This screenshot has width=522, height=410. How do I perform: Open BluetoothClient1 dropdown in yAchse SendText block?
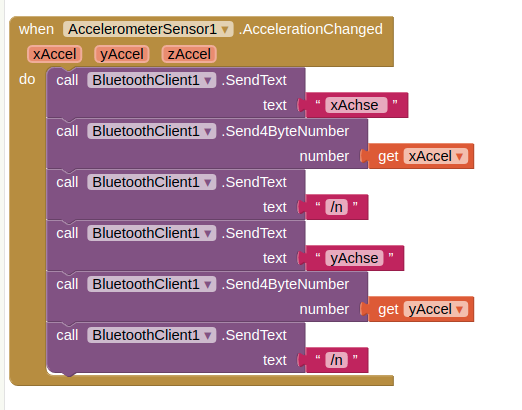coord(152,233)
